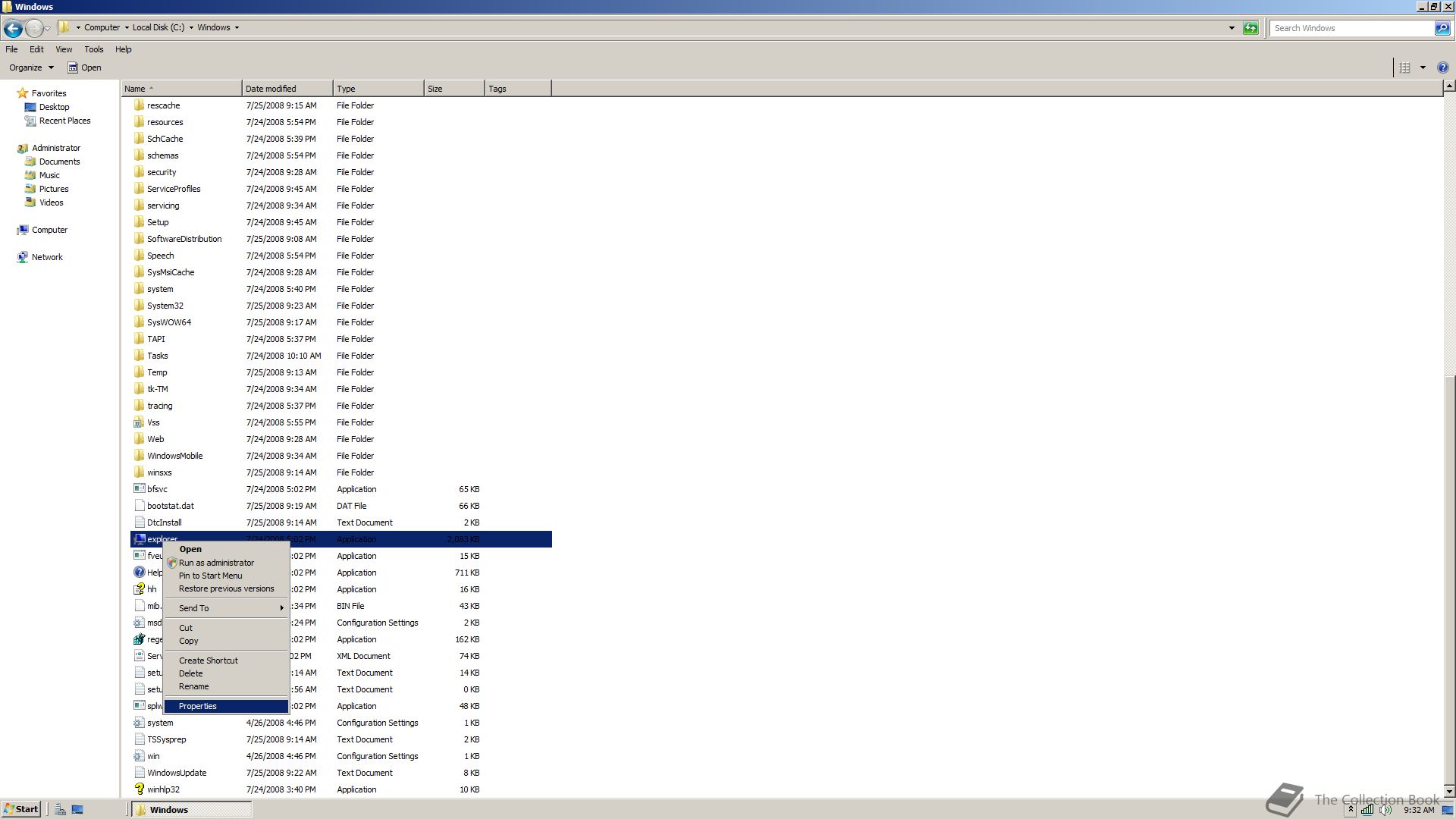Click the search magnifier icon
1456x819 pixels.
click(1442, 28)
